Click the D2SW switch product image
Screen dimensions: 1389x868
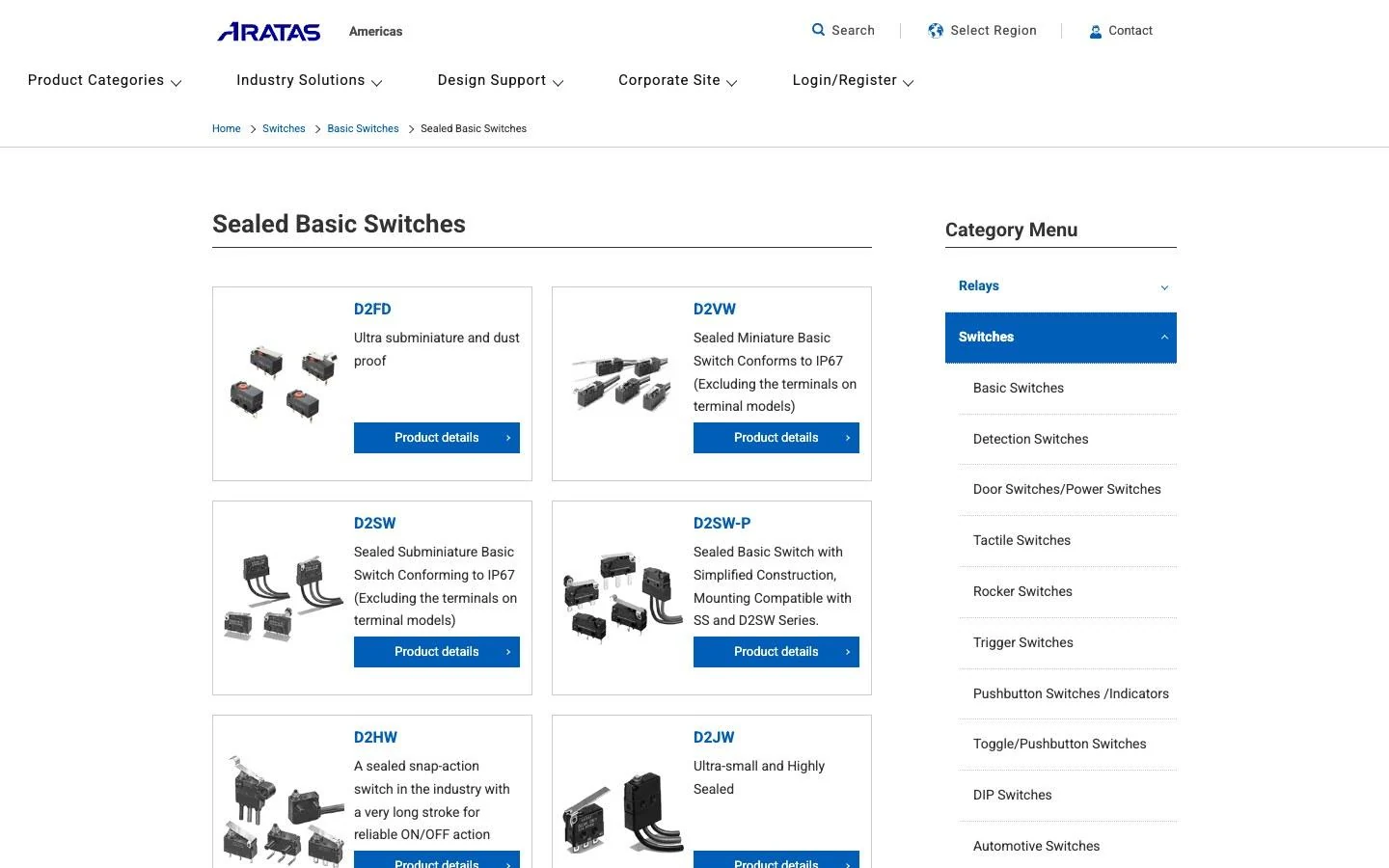(x=284, y=597)
